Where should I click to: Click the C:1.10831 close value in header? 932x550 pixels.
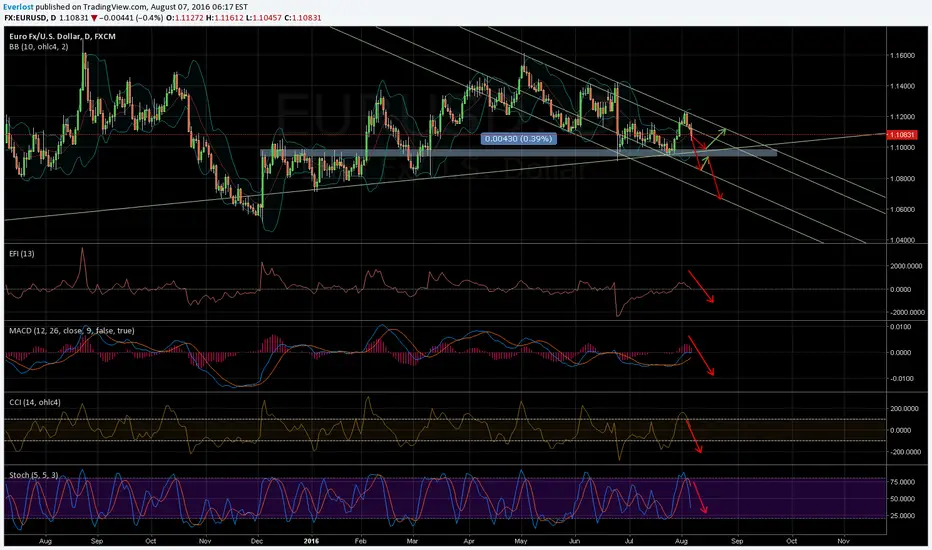point(303,18)
